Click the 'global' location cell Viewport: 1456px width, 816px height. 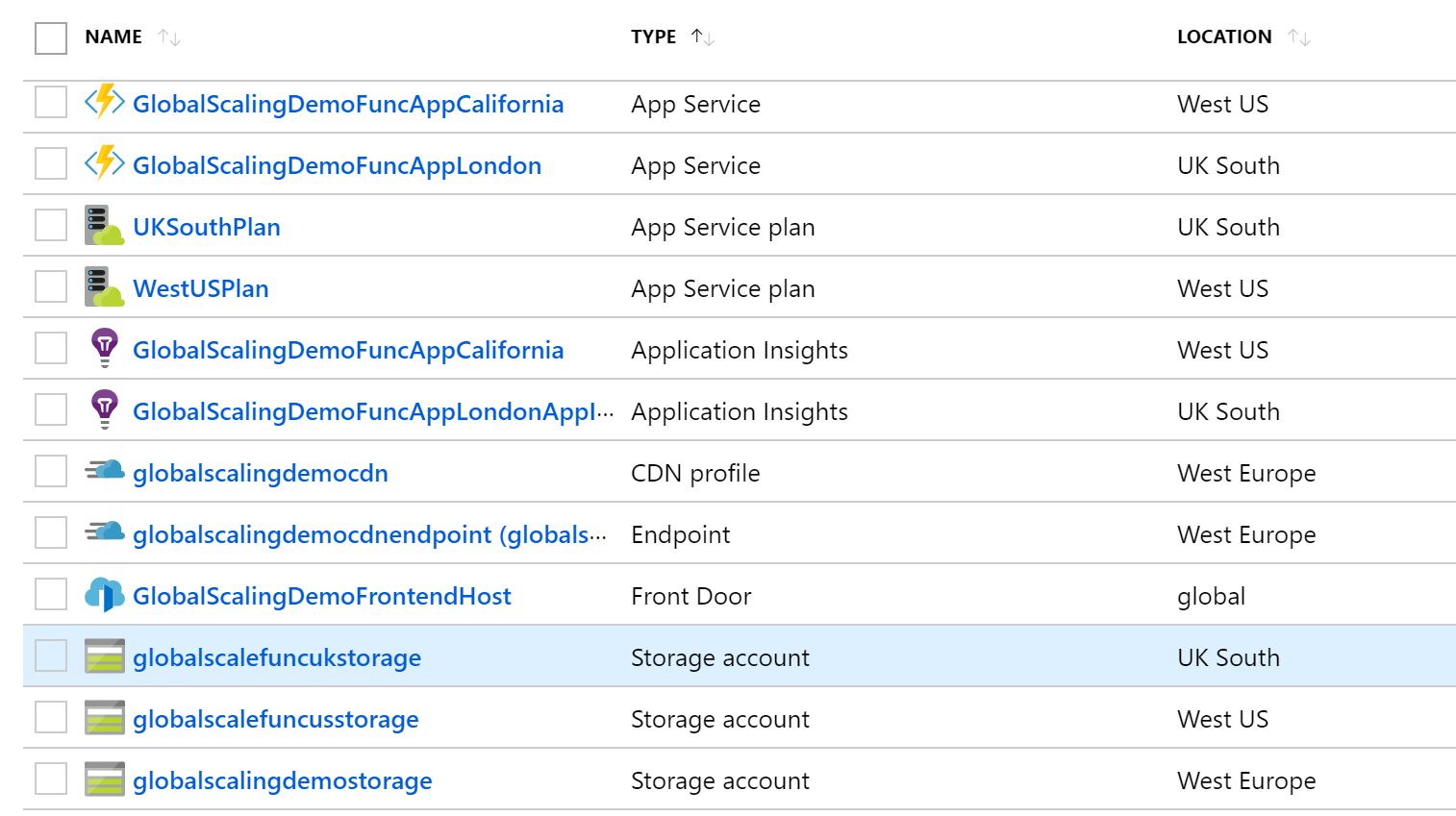pyautogui.click(x=1212, y=596)
